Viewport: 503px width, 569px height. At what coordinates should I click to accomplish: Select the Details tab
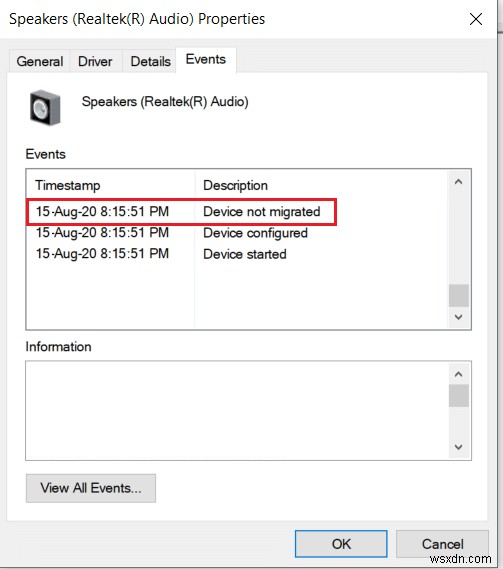tap(150, 61)
